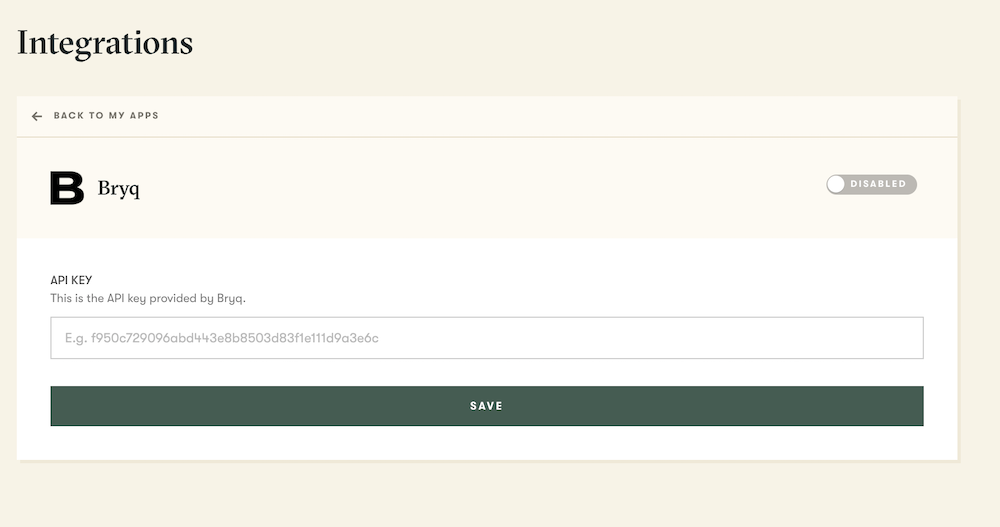Click the Bryq logo icon
The height and width of the screenshot is (527, 1000).
(67, 188)
